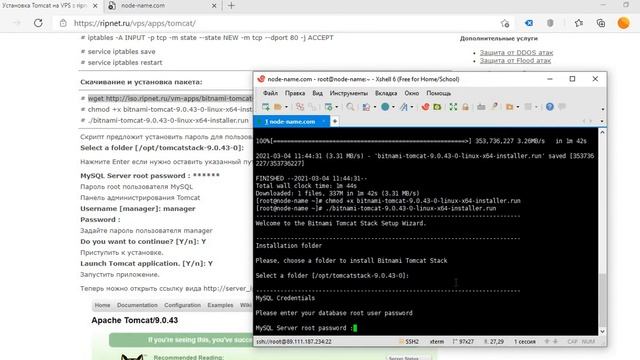Click the Highlight marker icon in Xshell
The width and height of the screenshot is (640, 360).
tap(494, 107)
